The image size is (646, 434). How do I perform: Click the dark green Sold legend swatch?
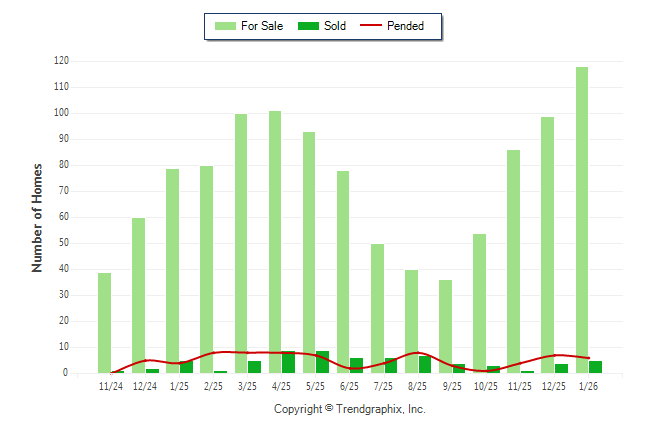pyautogui.click(x=307, y=26)
